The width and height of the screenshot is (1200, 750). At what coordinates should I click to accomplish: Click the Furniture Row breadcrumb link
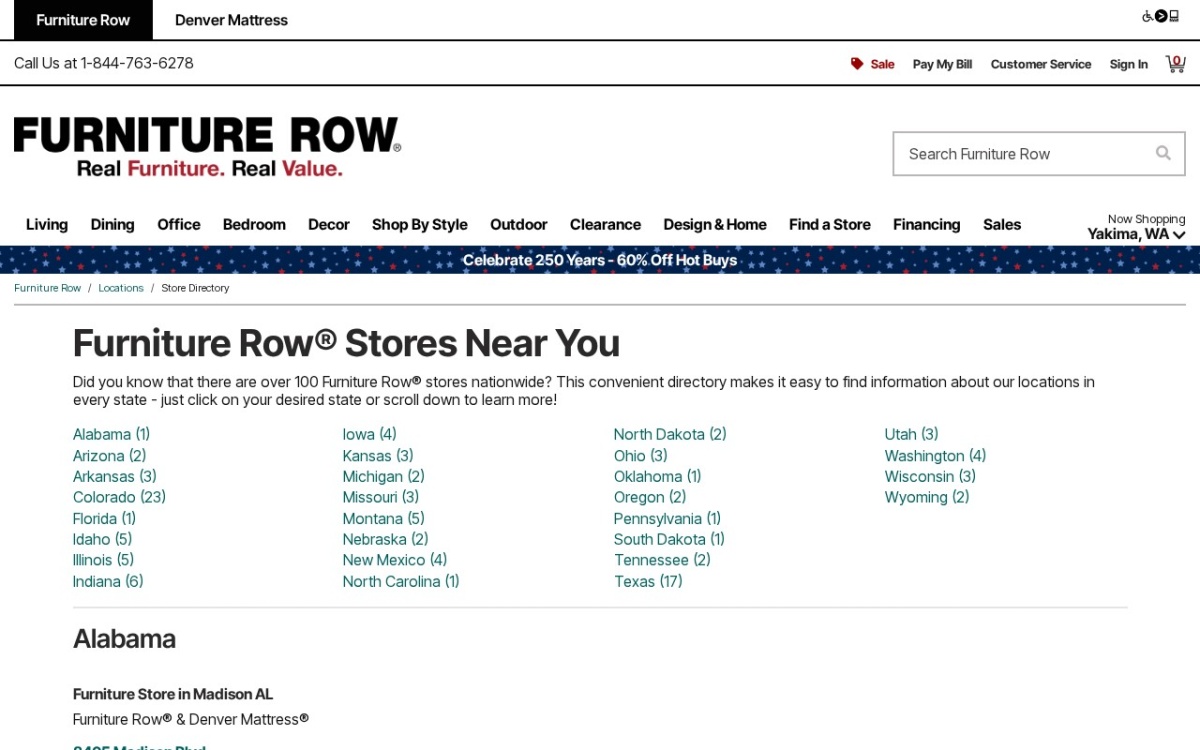pos(47,288)
